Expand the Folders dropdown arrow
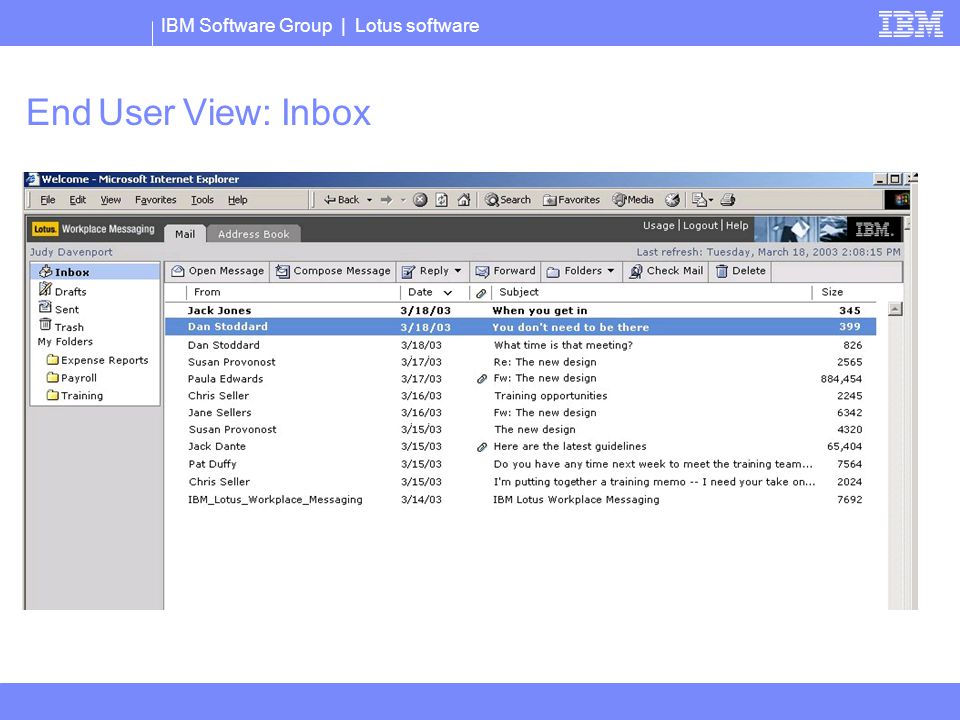Screen dimensions: 960x720 (611, 271)
